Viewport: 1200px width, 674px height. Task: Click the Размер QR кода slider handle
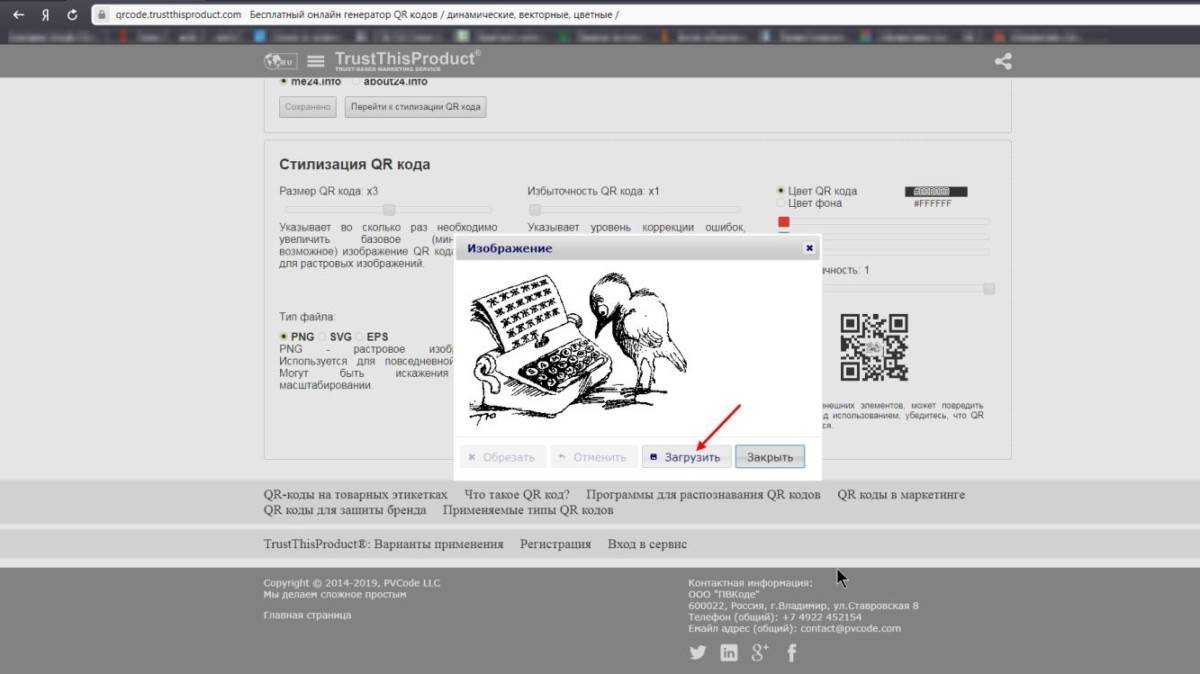point(389,209)
